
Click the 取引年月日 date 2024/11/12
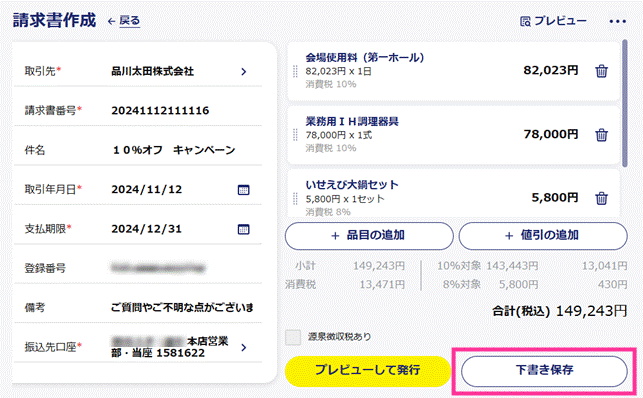[146, 189]
